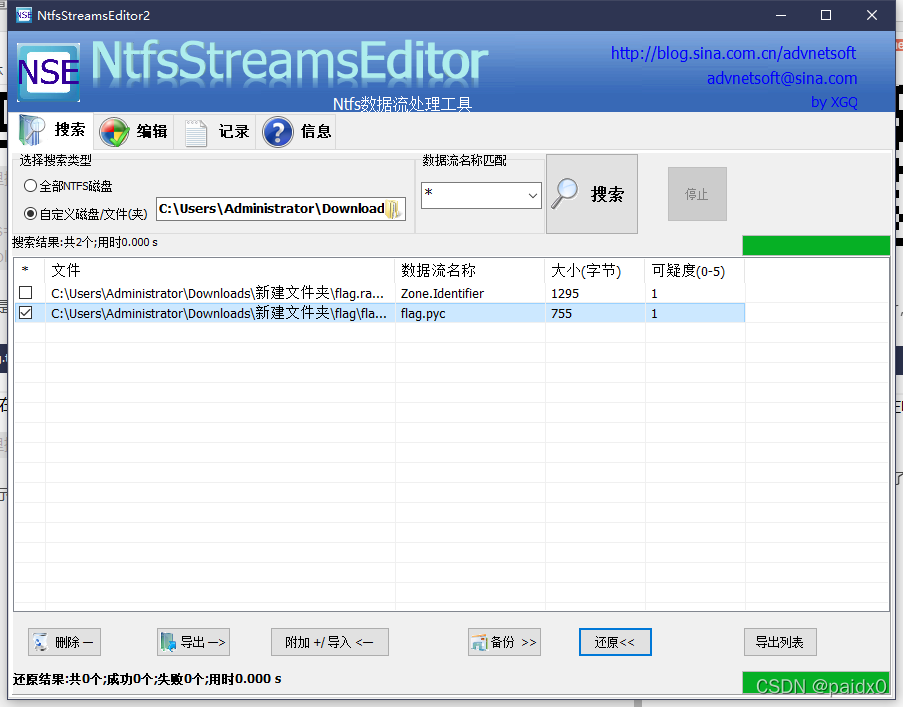903x707 pixels.
Task: Sort by 文件 column header
Action: coord(220,271)
